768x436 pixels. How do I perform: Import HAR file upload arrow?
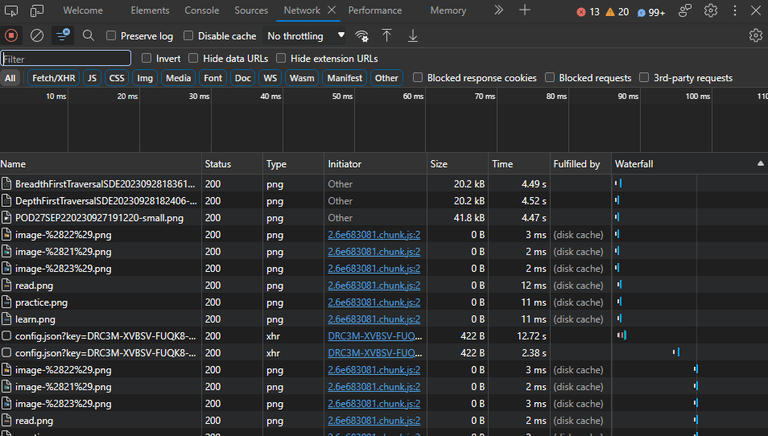386,35
